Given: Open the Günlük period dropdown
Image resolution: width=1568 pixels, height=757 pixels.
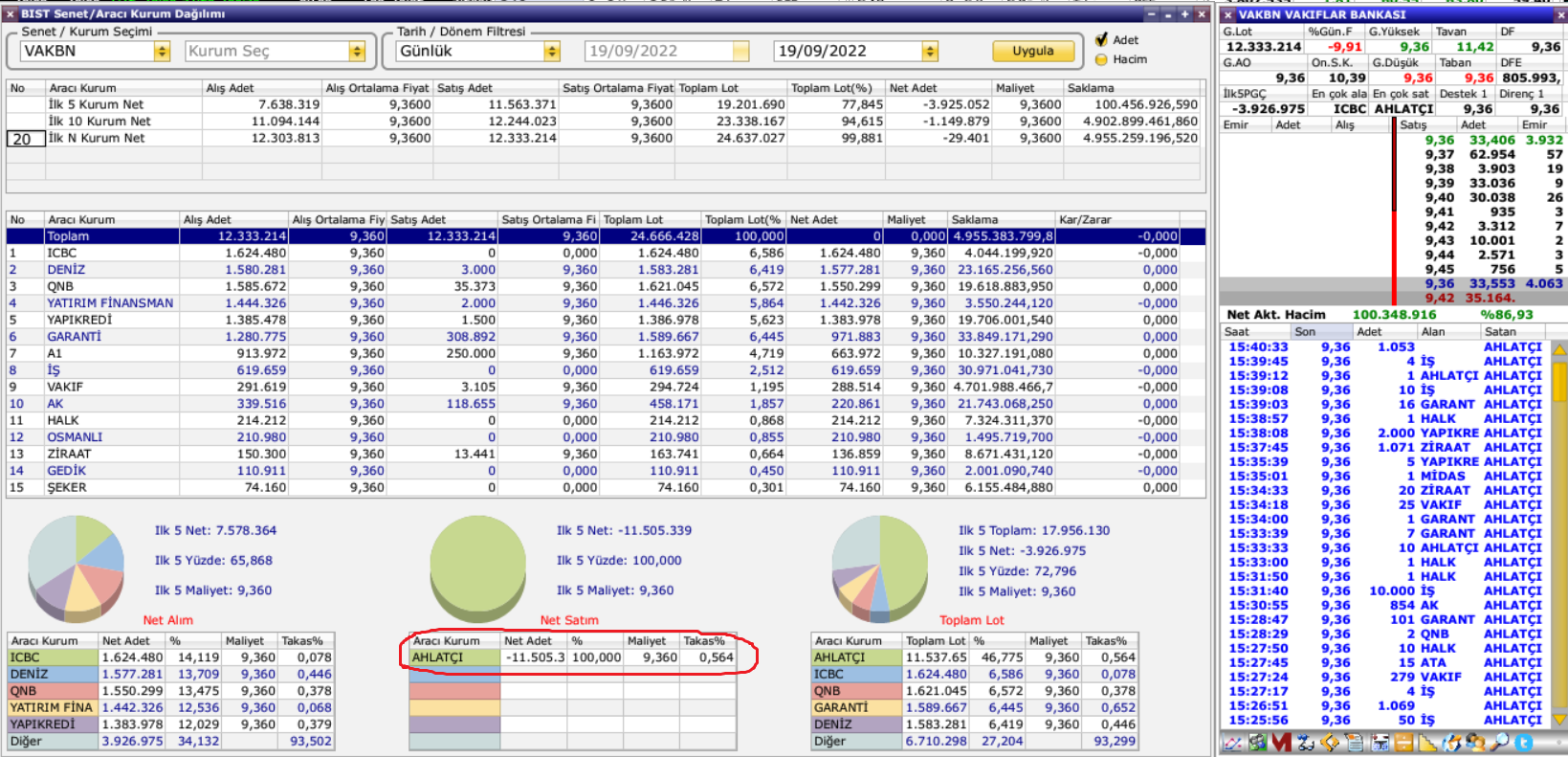Looking at the screenshot, I should tap(551, 51).
